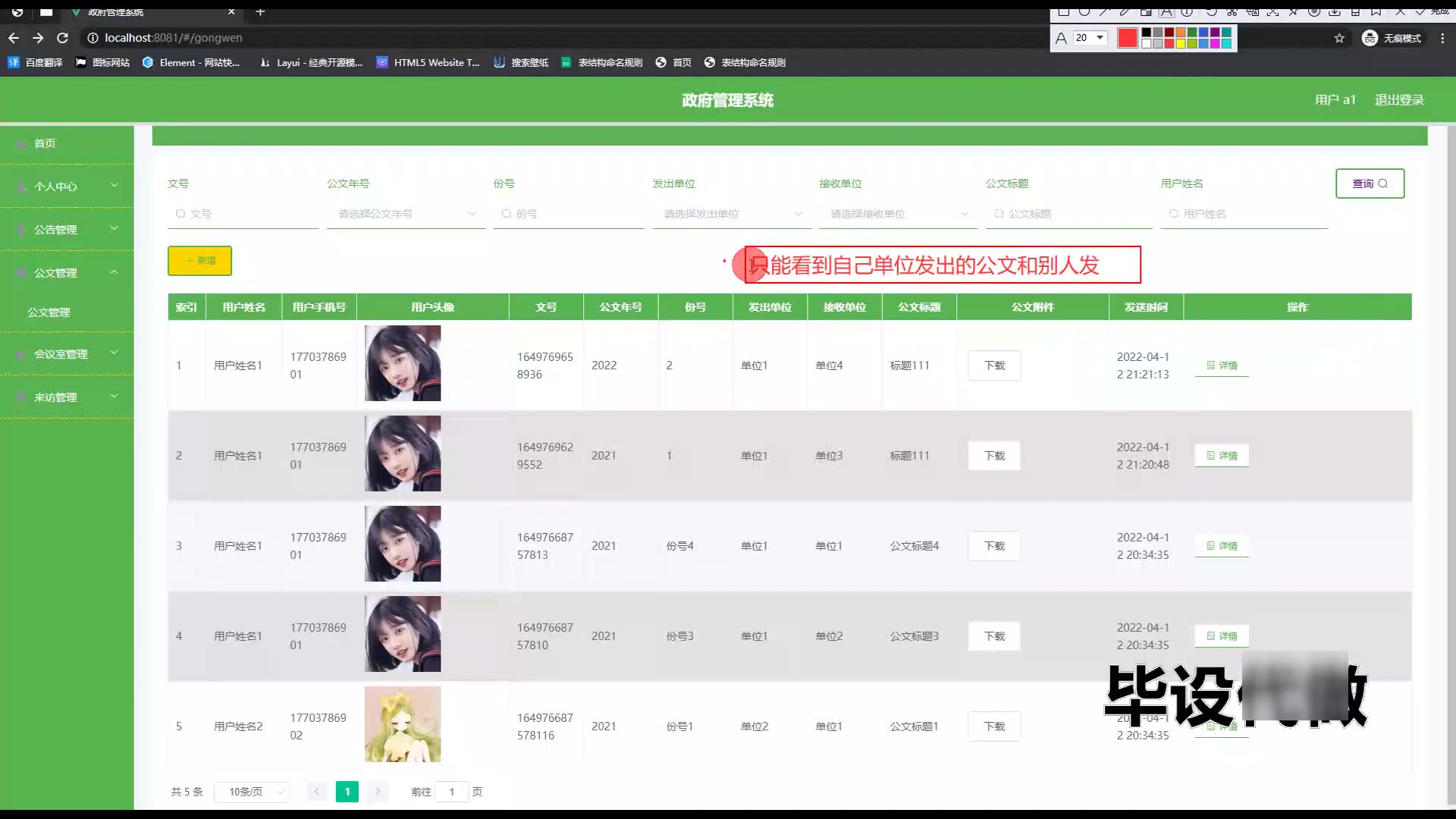Click 退出登录 to log out
Viewport: 1456px width, 819px height.
click(1399, 100)
